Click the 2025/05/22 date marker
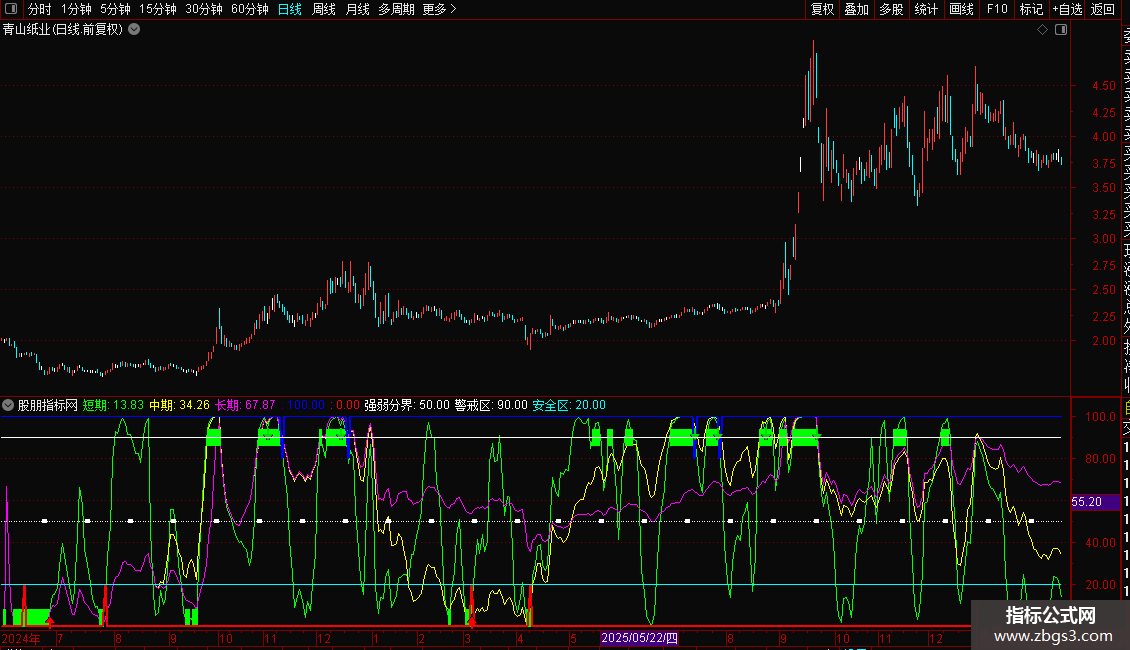1130x650 pixels. click(639, 638)
